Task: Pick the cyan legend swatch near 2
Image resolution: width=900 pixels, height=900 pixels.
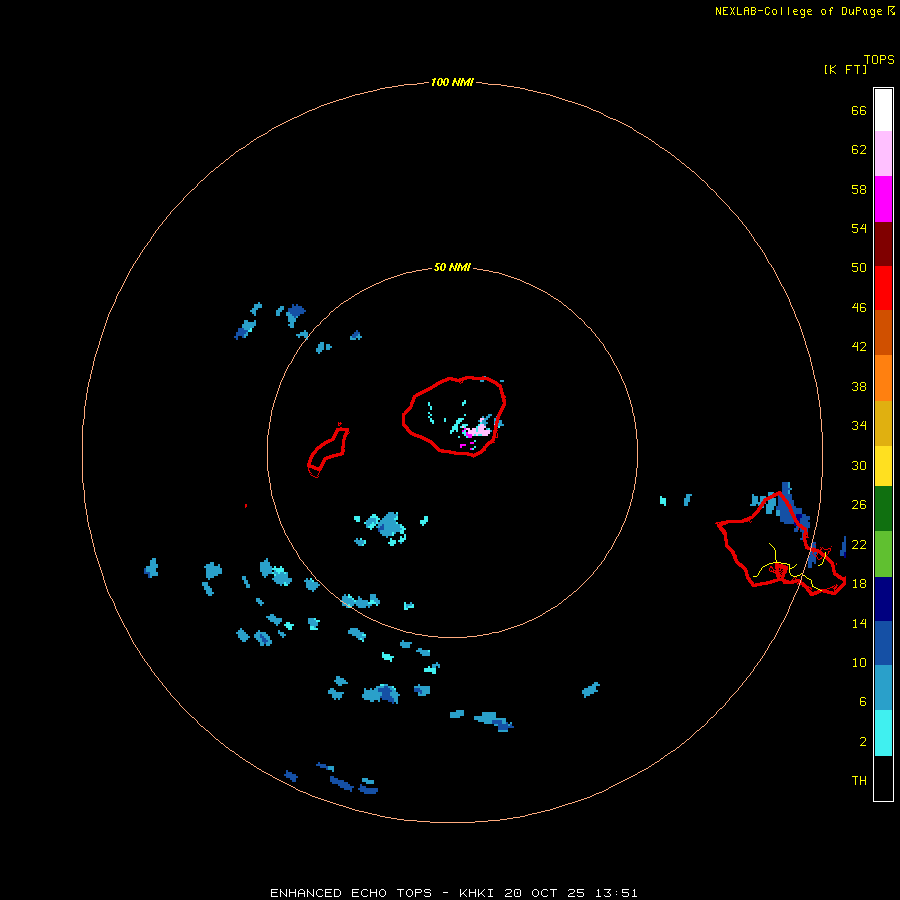Action: pos(883,733)
